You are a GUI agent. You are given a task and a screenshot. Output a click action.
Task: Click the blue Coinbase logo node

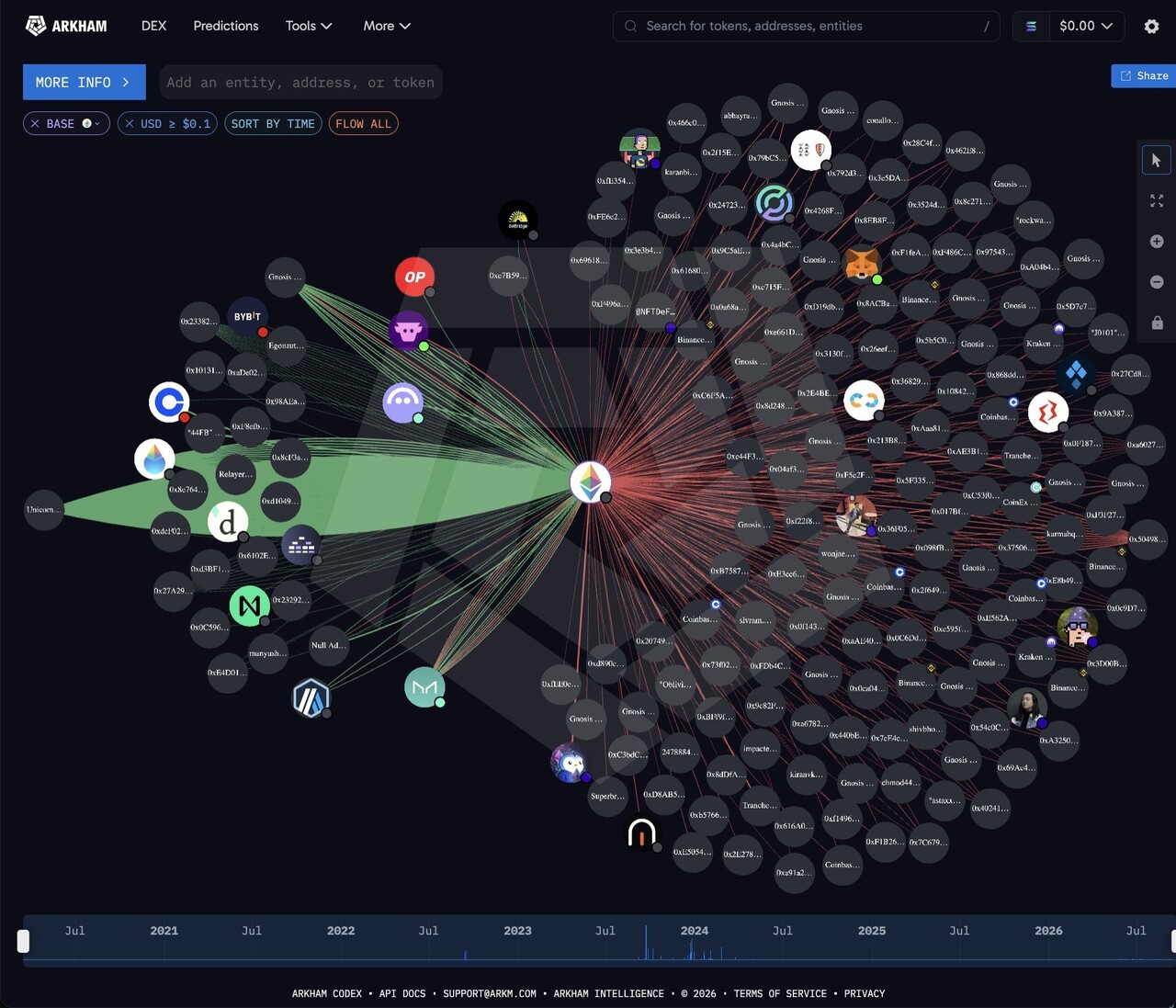tap(169, 402)
